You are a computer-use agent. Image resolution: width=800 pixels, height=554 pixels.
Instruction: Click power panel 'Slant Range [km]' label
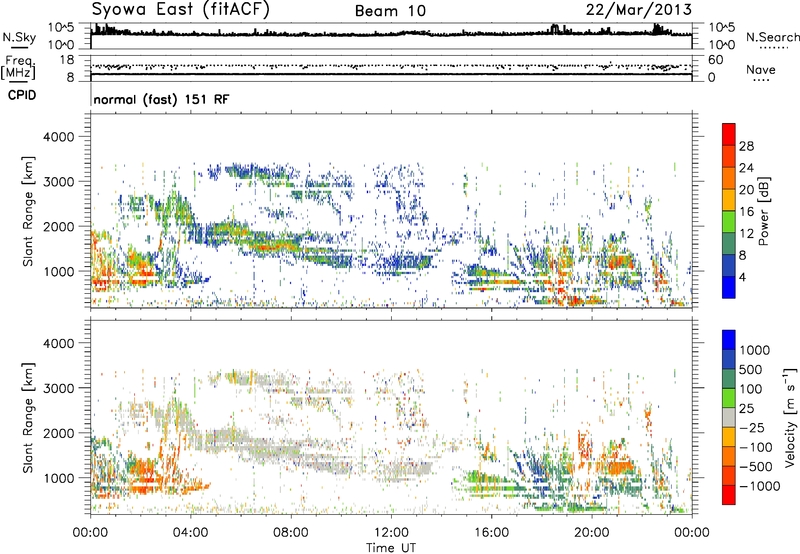click(28, 211)
